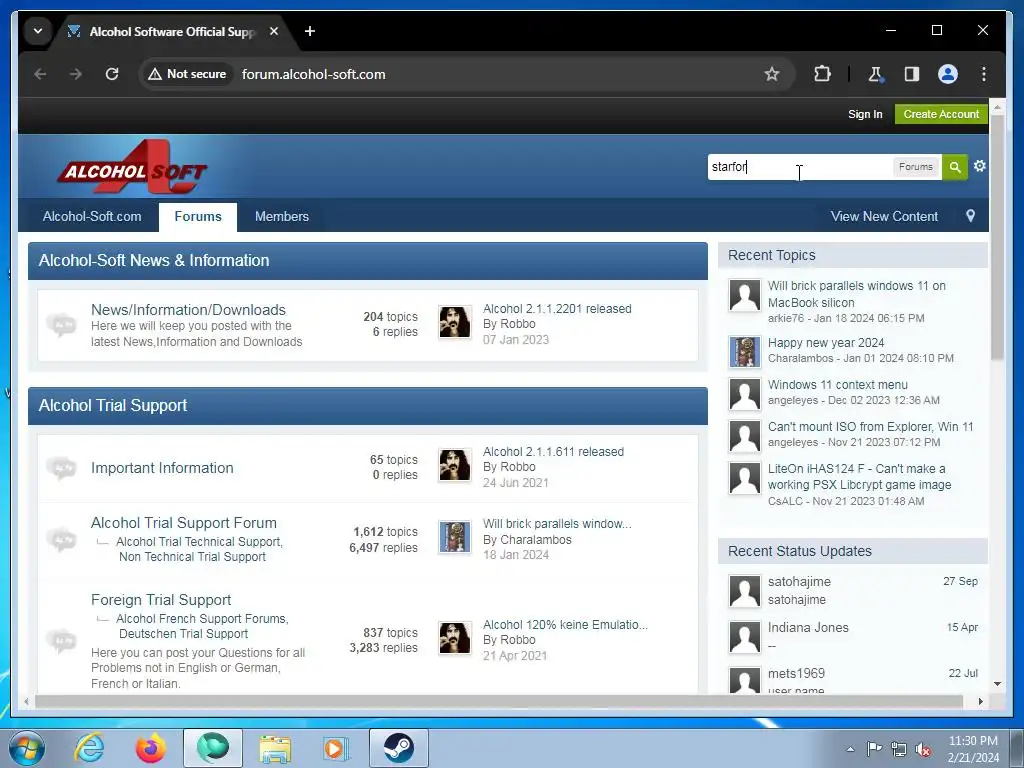
Task: Click the muted volume tray icon
Action: (x=923, y=750)
